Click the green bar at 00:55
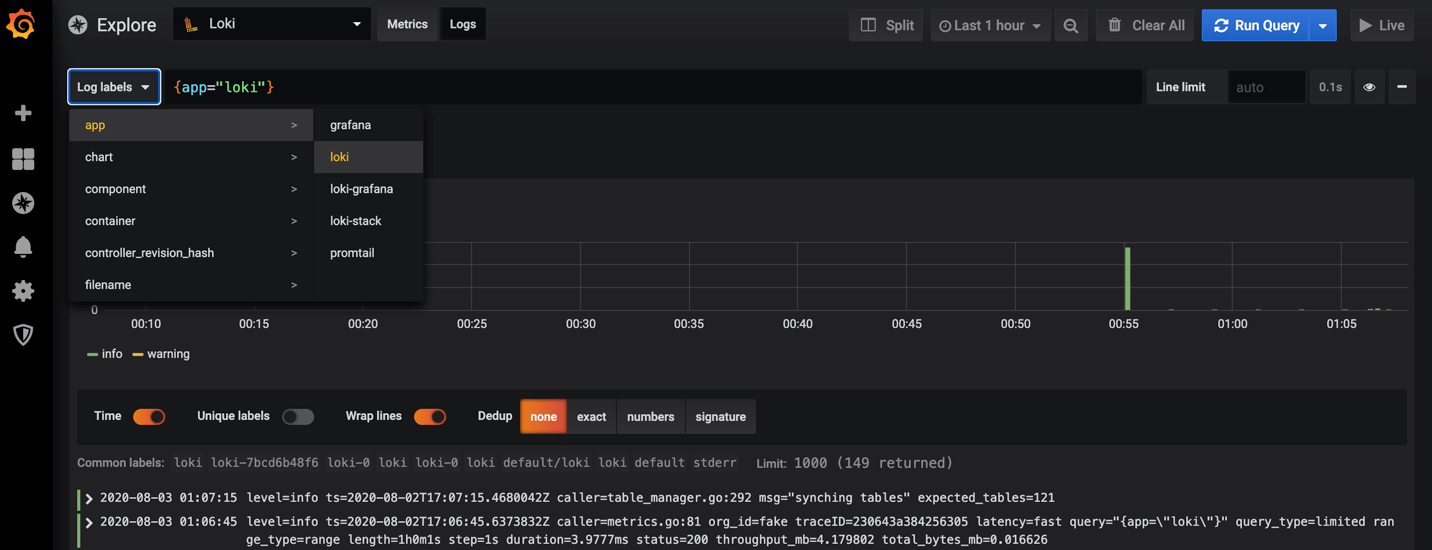The height and width of the screenshot is (550, 1432). 1128,279
